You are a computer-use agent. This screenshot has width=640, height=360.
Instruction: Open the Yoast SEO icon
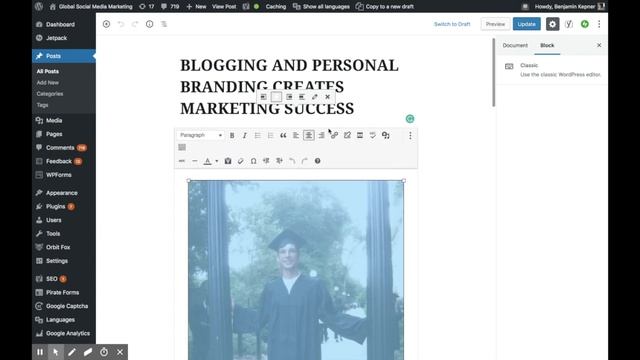click(x=569, y=24)
